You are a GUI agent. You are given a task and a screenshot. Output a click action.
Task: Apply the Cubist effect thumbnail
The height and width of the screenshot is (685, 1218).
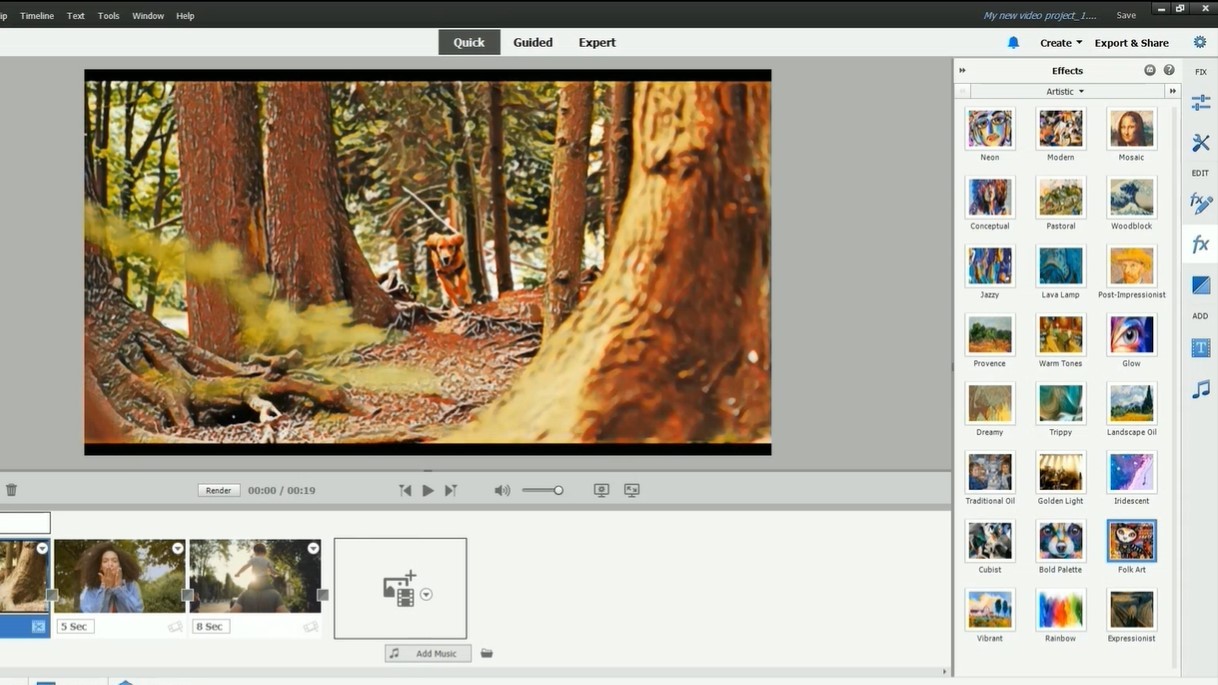pos(990,541)
